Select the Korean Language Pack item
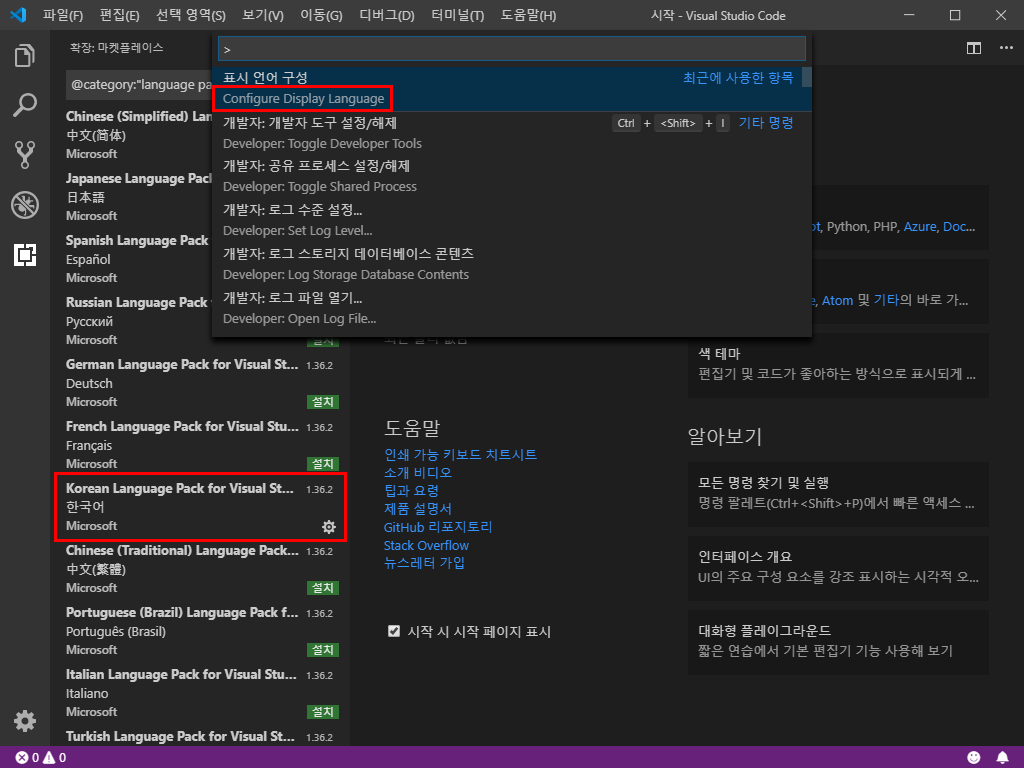 point(200,507)
